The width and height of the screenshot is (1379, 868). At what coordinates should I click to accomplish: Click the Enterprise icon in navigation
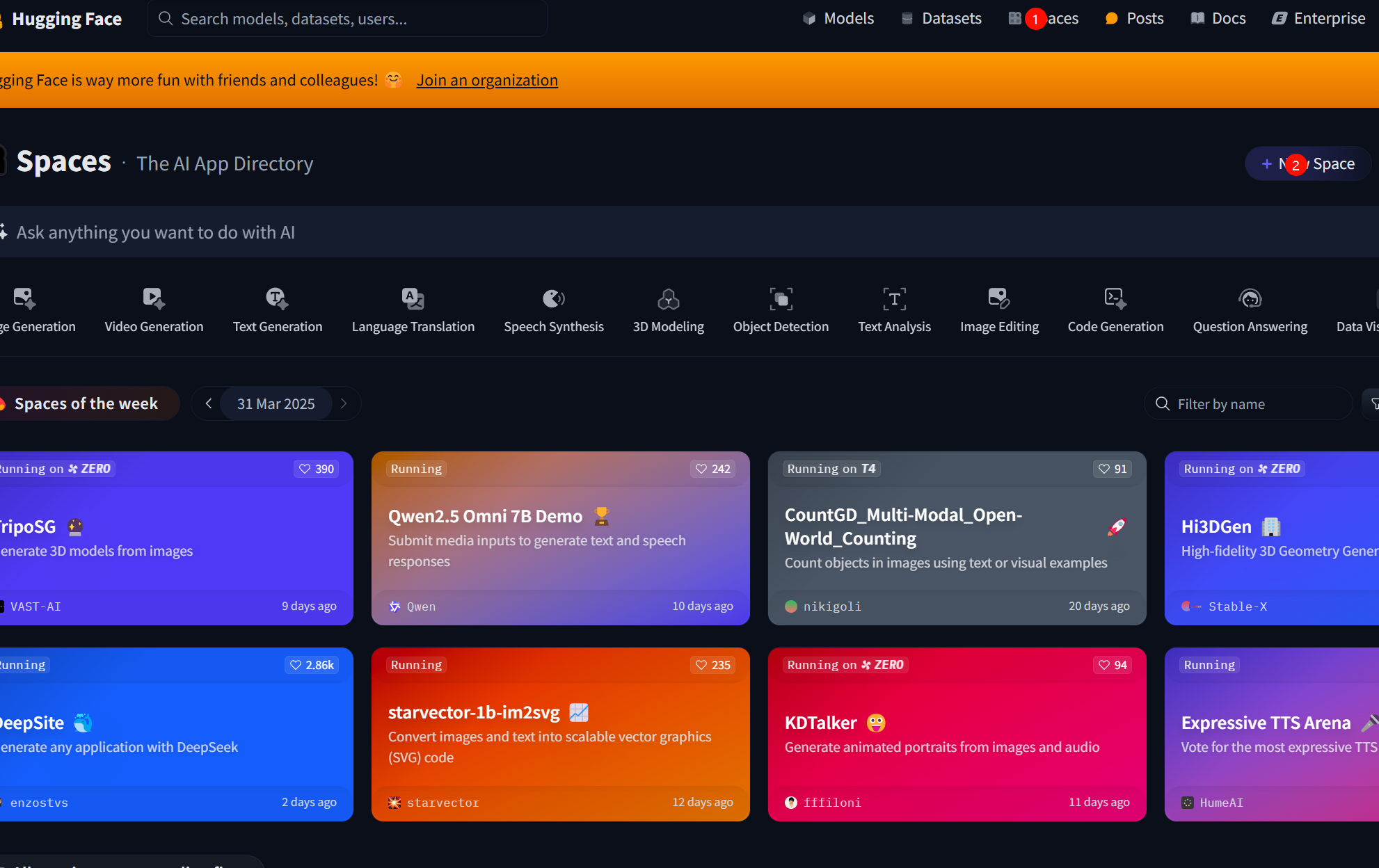1280,19
